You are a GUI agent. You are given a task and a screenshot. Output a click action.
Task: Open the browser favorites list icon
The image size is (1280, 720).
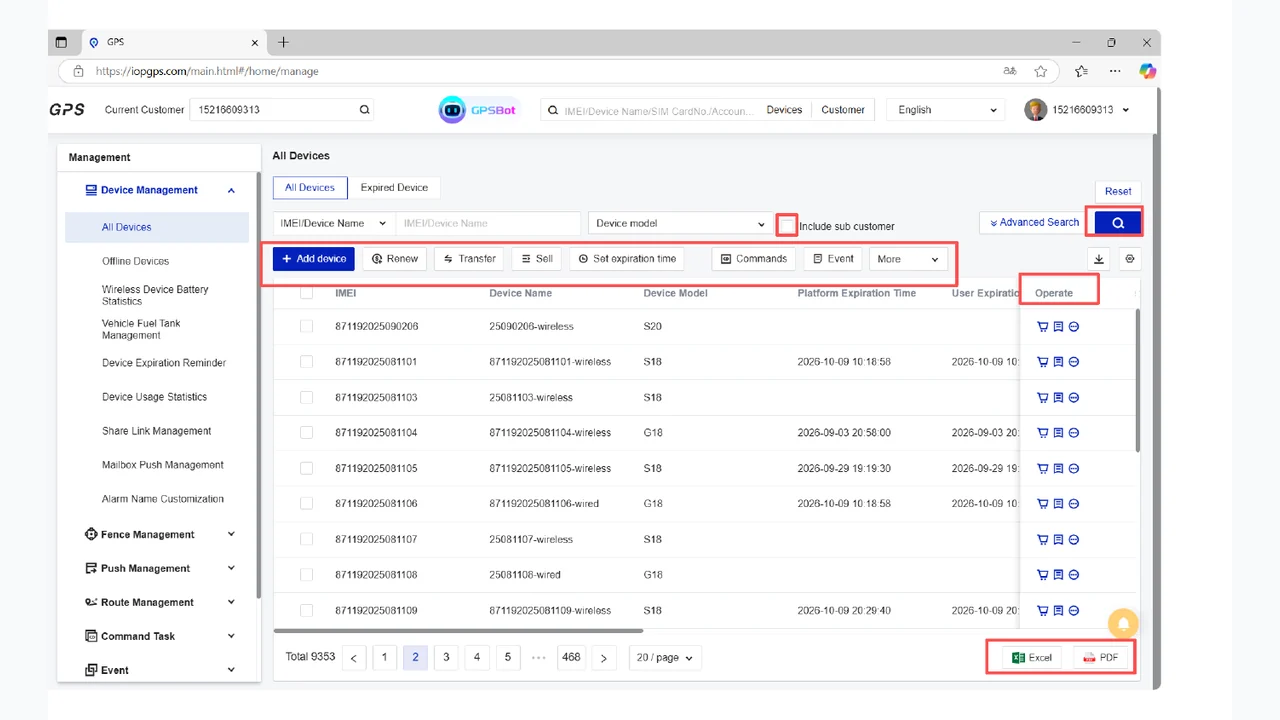(x=1081, y=71)
